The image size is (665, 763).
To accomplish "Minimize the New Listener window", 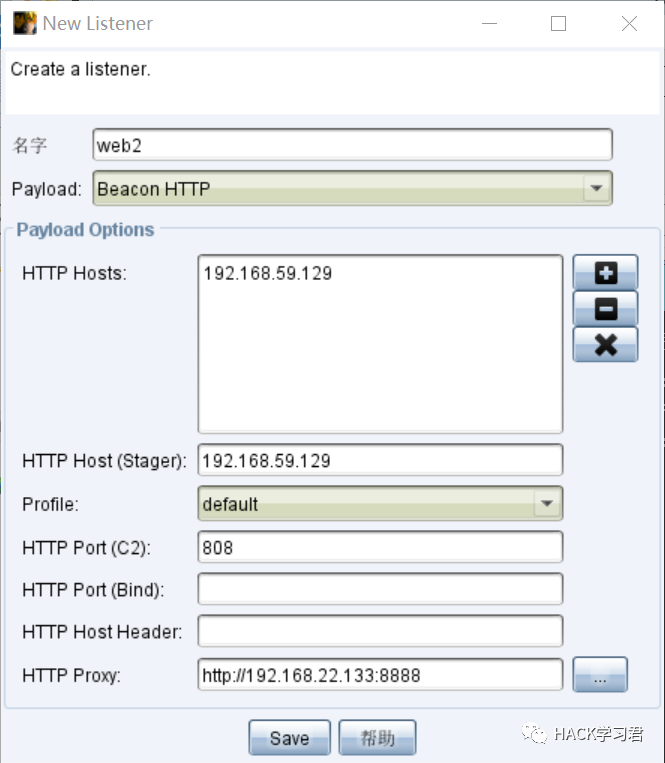I will (x=489, y=24).
